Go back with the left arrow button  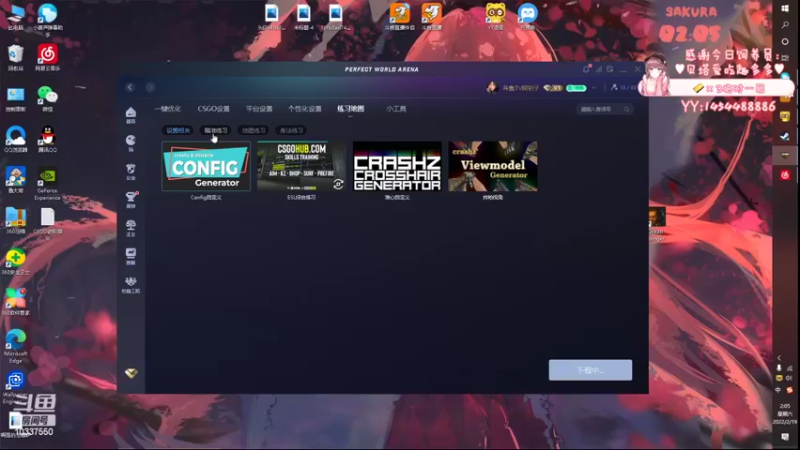tap(130, 87)
